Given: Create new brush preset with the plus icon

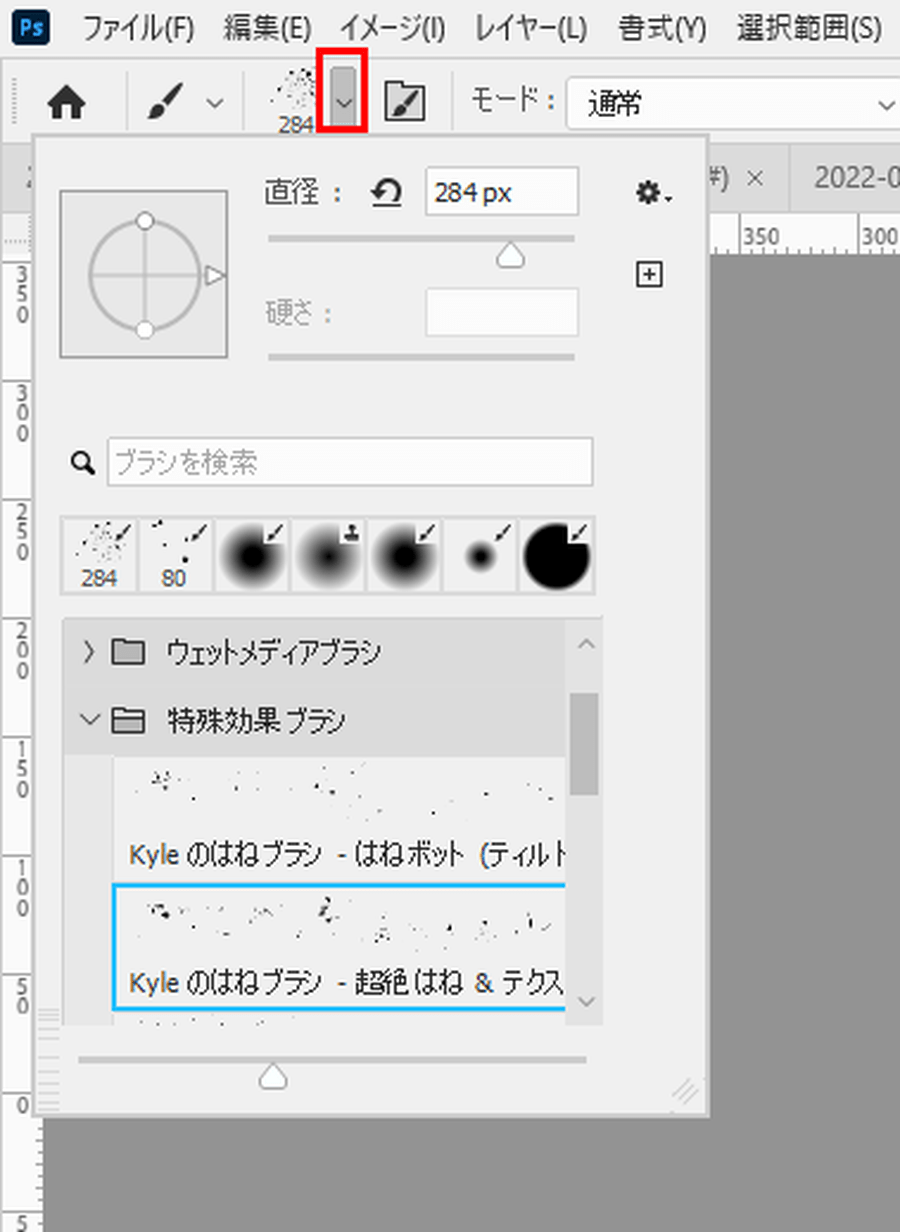Looking at the screenshot, I should [649, 274].
